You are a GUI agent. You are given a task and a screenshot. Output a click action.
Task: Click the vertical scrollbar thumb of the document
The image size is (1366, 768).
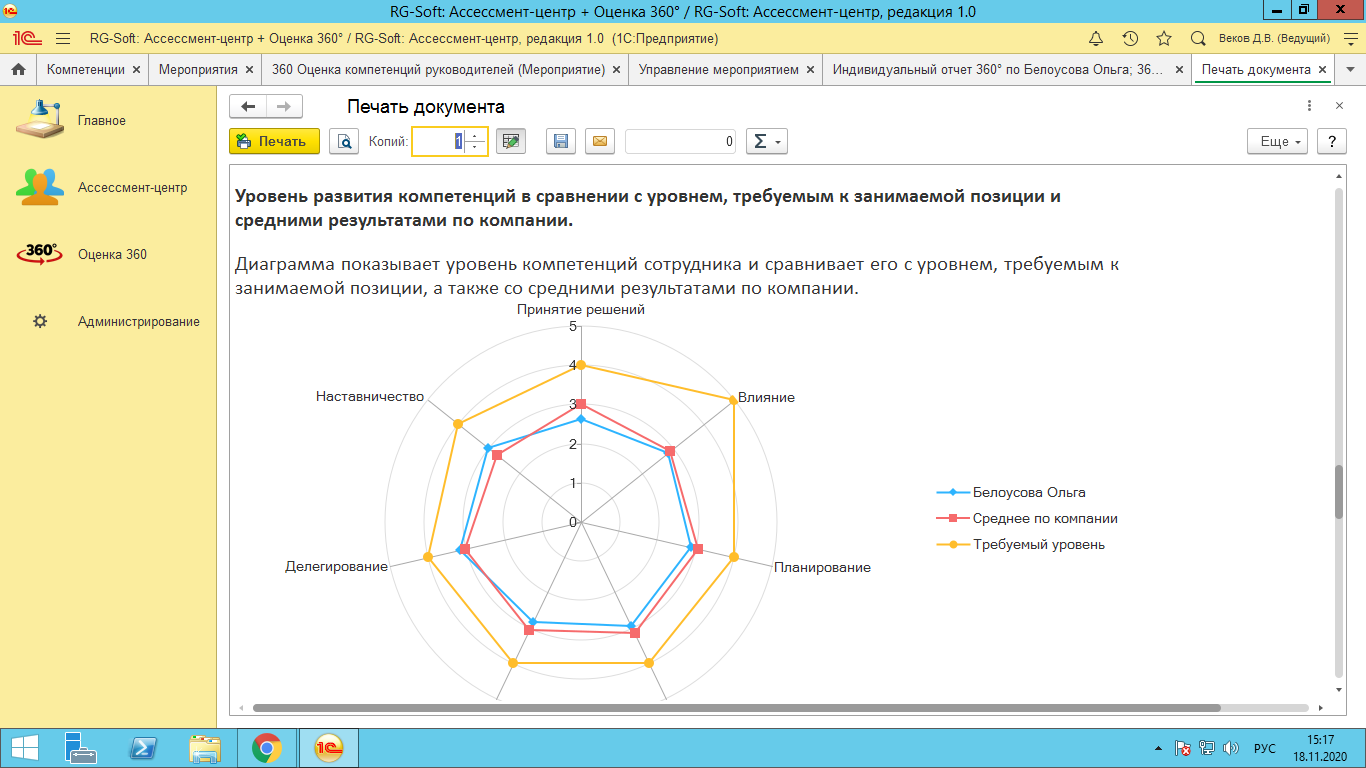(1339, 492)
